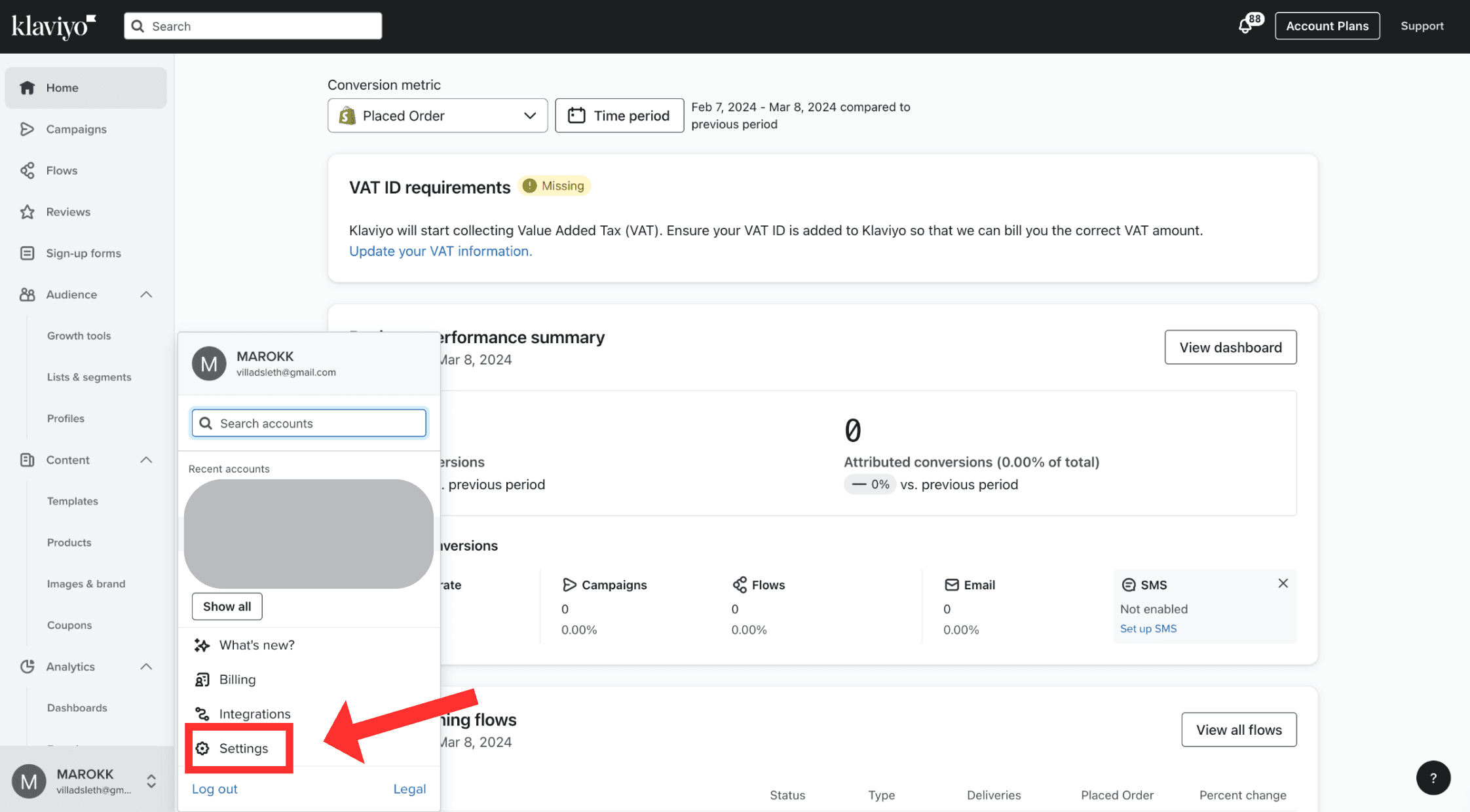Click the Show all accounts button
The width and height of the screenshot is (1470, 812).
tap(227, 606)
